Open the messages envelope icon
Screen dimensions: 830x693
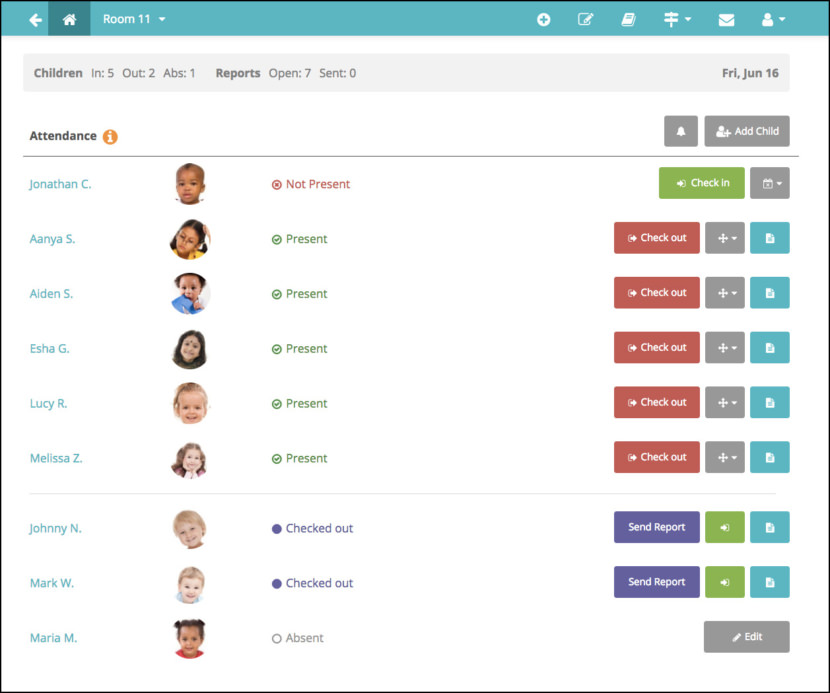point(726,20)
